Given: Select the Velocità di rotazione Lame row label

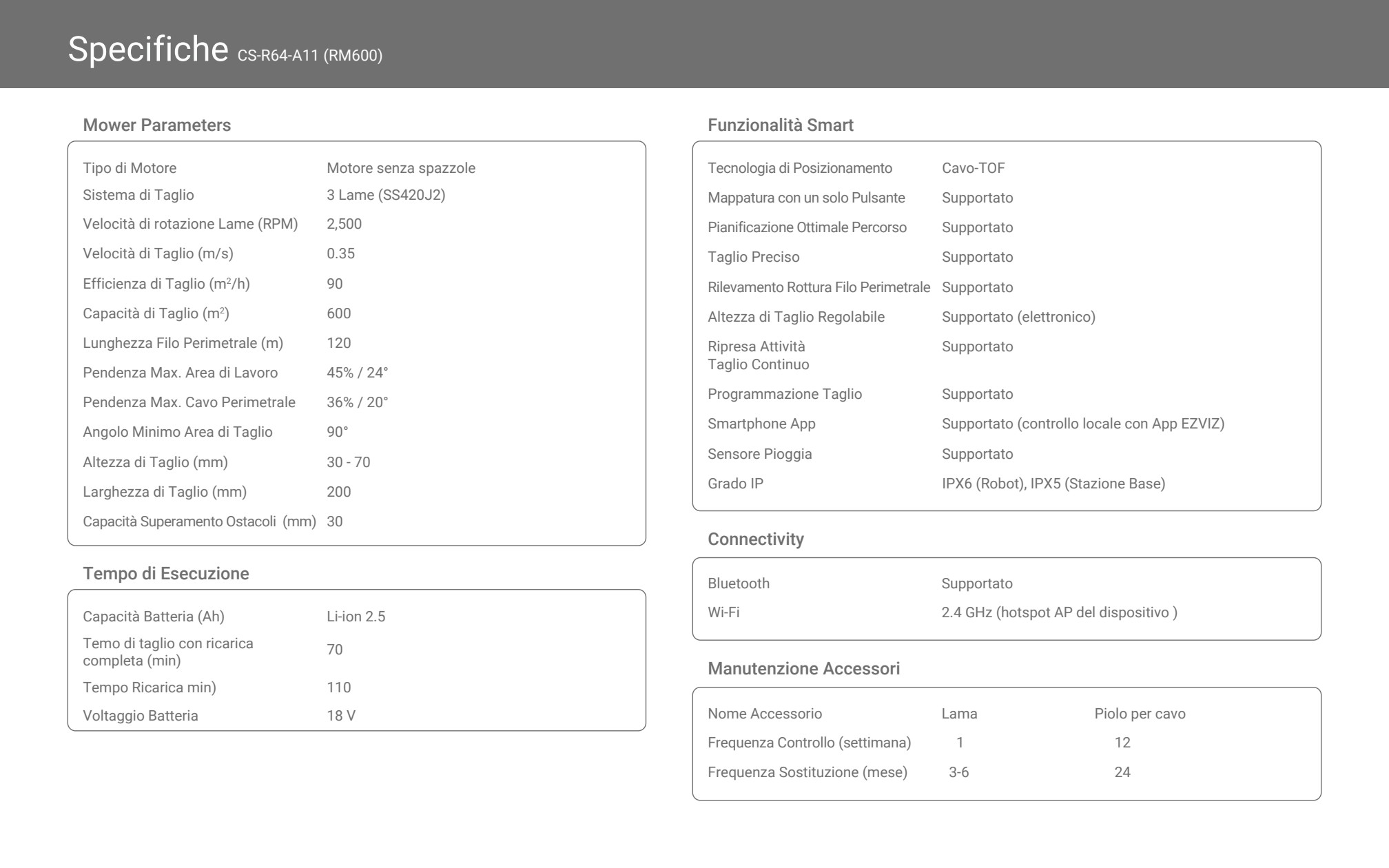Looking at the screenshot, I should point(190,224).
